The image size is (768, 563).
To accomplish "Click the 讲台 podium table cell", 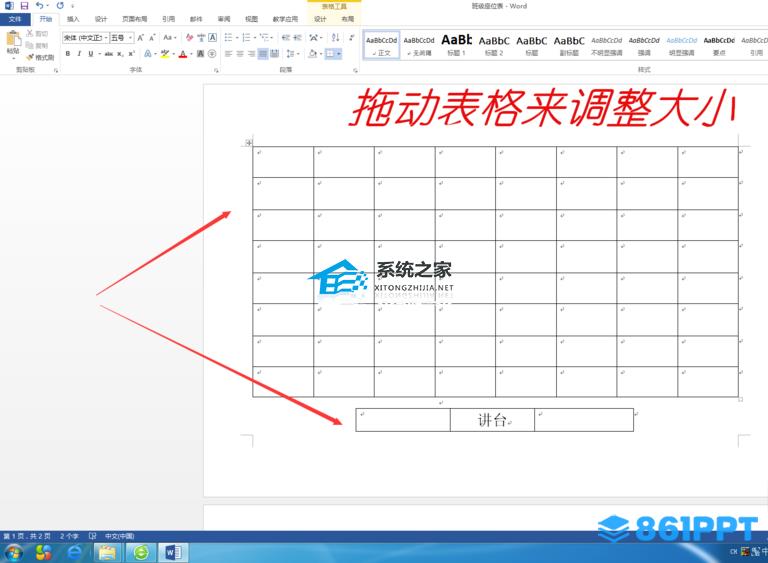I will pyautogui.click(x=492, y=420).
